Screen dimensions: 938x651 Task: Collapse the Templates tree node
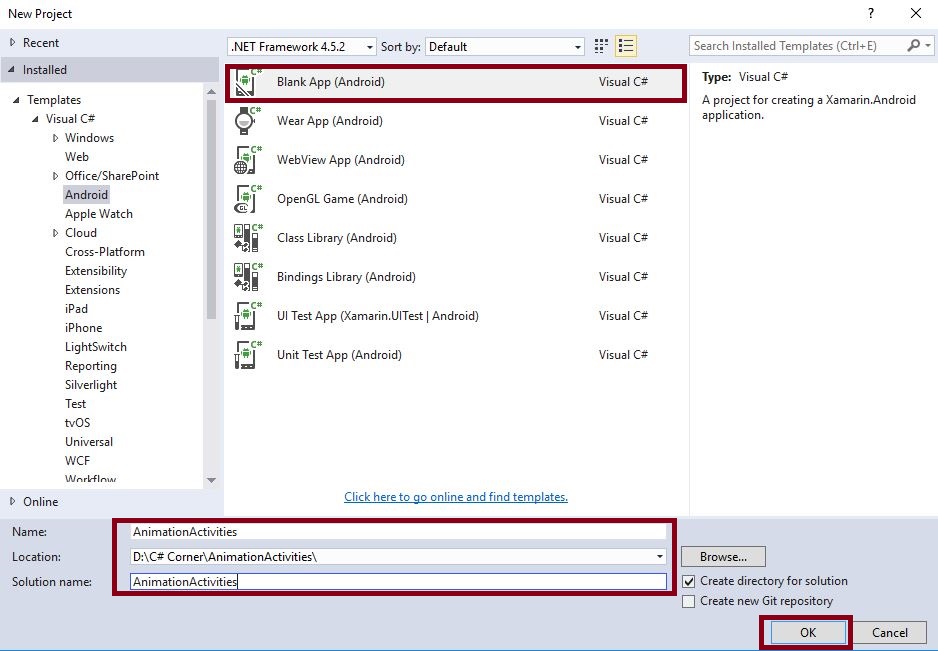click(x=16, y=100)
